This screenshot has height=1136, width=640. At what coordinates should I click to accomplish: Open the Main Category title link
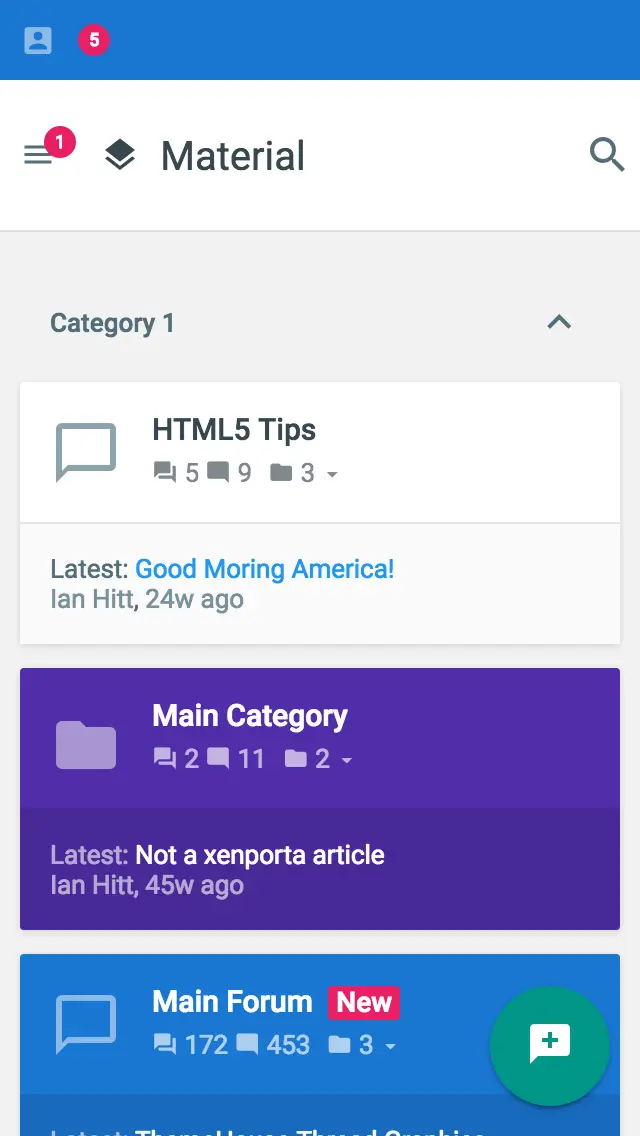click(250, 716)
